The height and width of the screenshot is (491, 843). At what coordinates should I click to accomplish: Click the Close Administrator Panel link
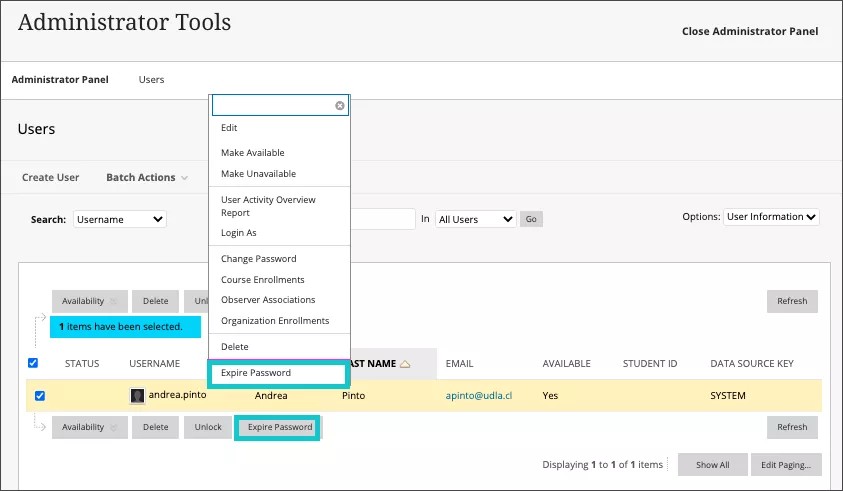click(749, 31)
